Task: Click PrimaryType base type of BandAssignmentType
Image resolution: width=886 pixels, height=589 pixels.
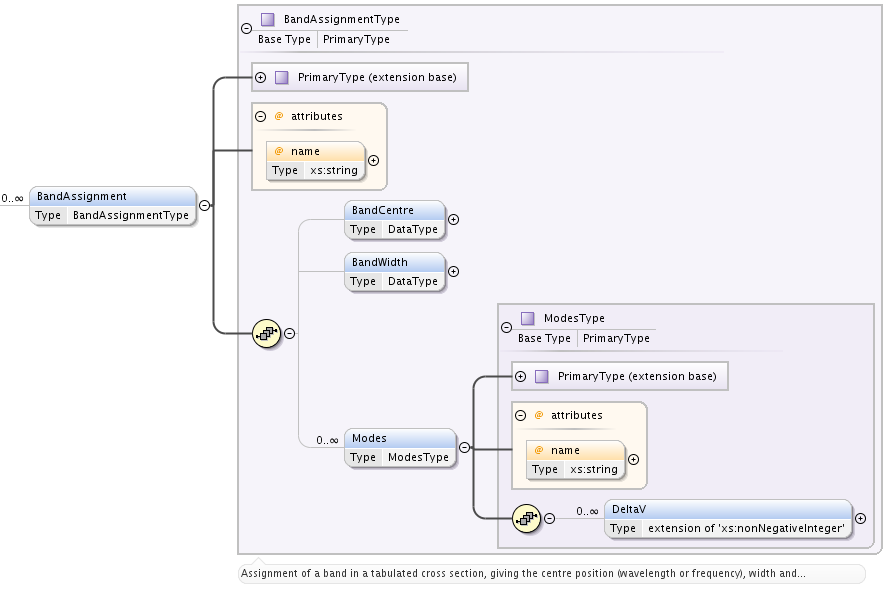Action: click(357, 40)
